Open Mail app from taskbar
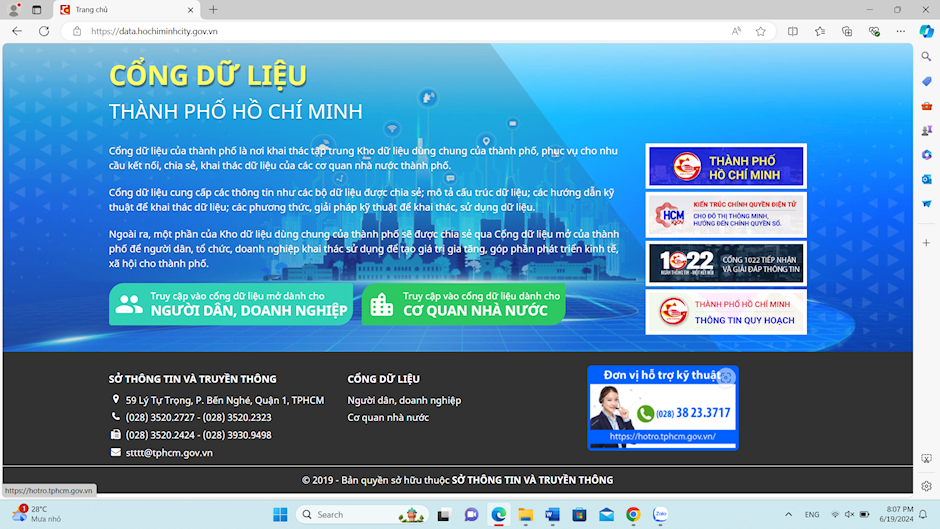The image size is (940, 529). coord(606,515)
